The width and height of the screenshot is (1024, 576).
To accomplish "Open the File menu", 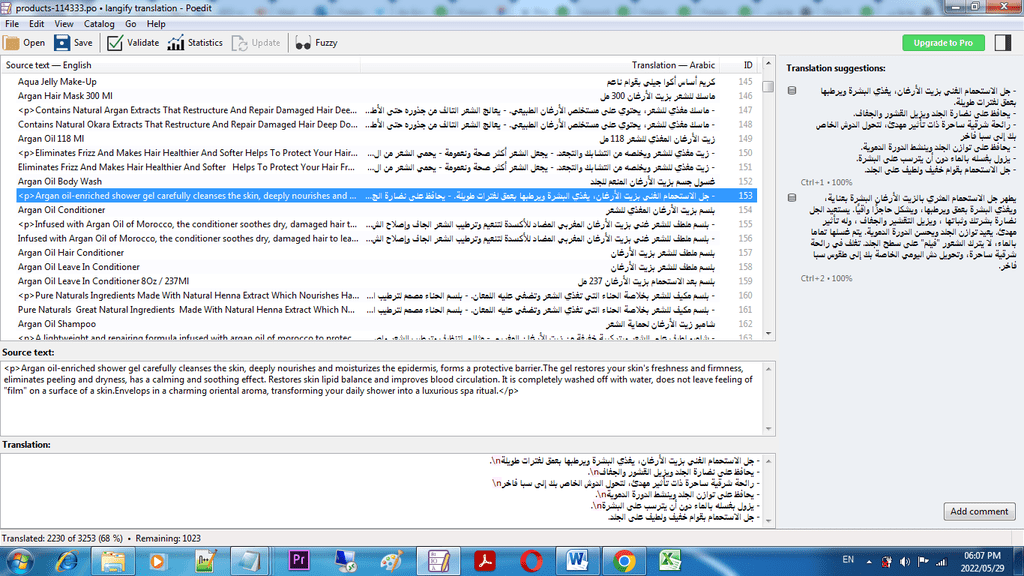I will [12, 24].
